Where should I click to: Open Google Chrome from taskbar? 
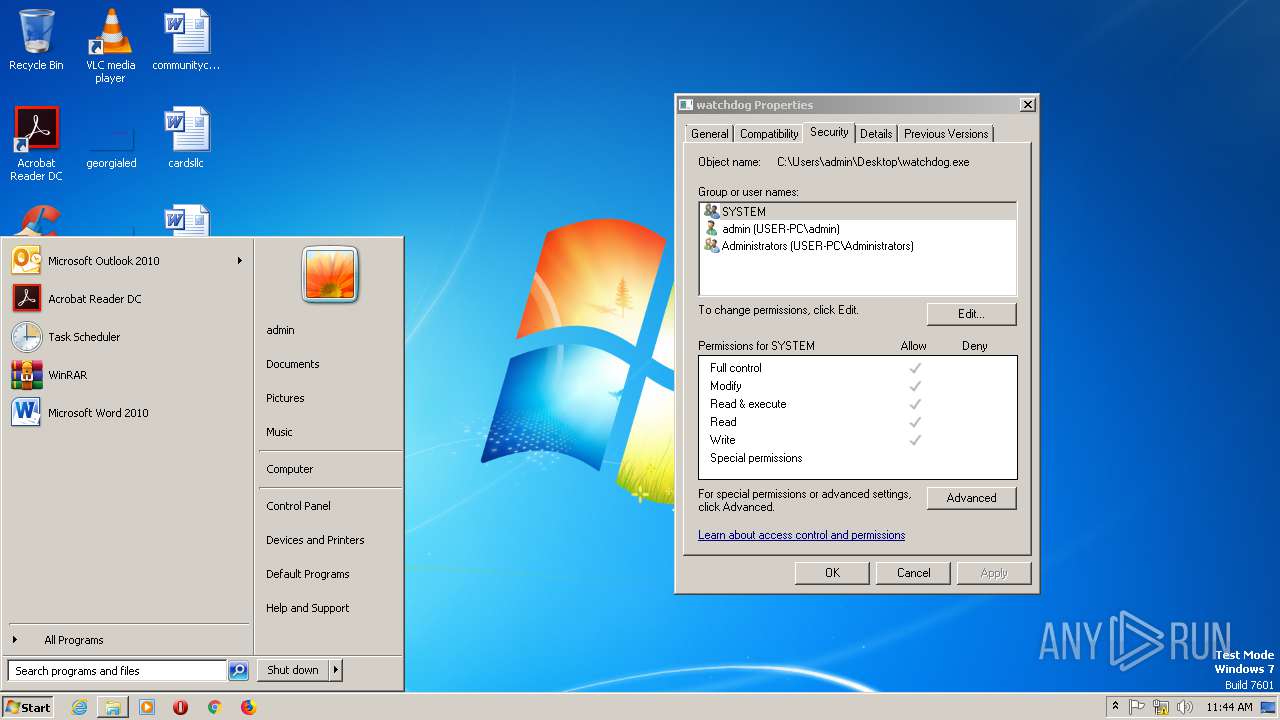214,707
